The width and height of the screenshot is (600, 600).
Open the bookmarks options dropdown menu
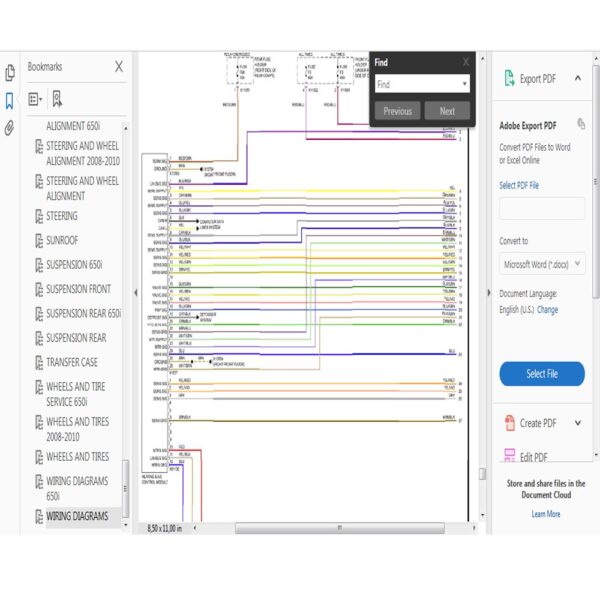pos(35,99)
